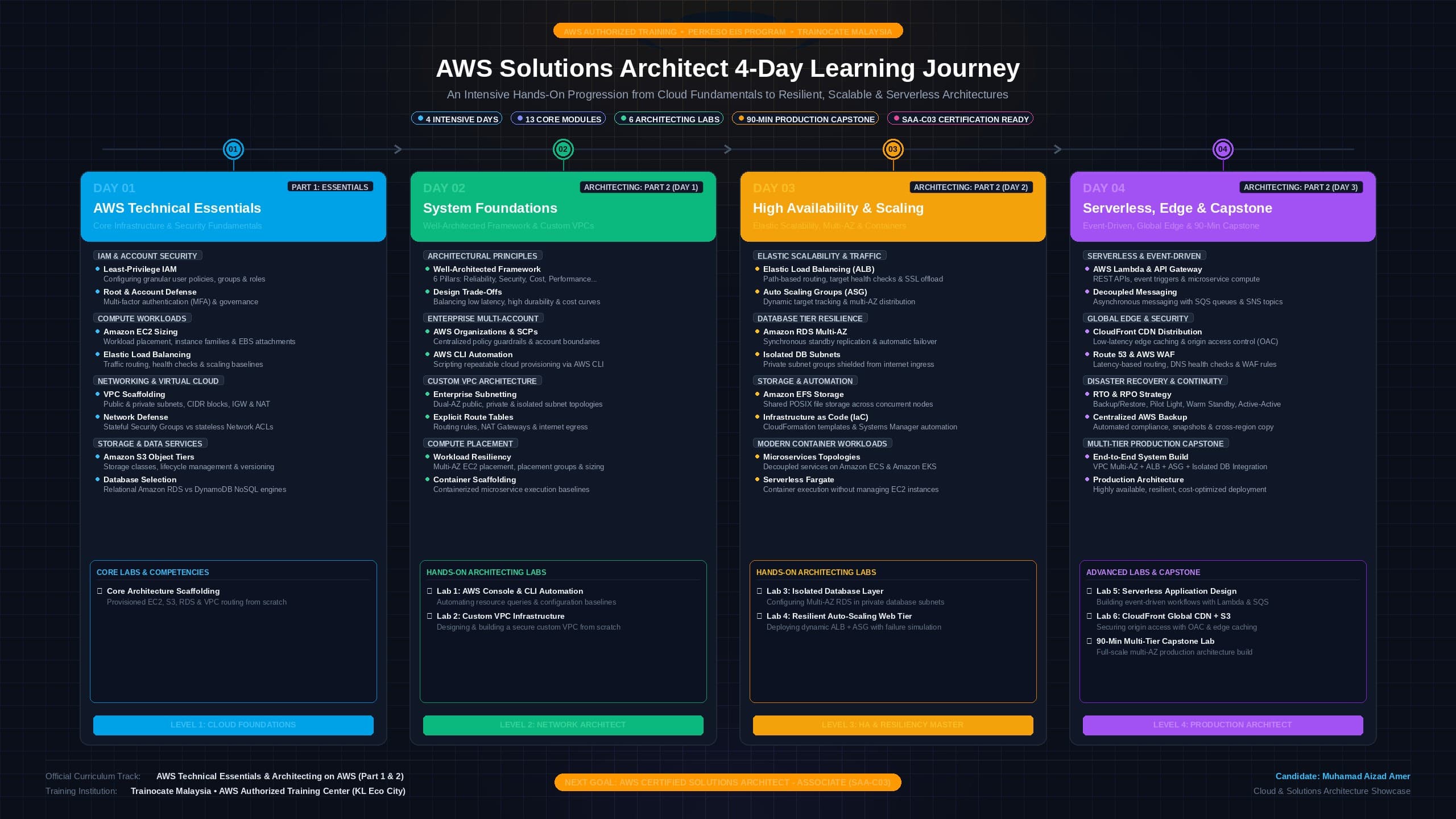Click the SAA-C03 CERTIFICATION READY badge

(x=960, y=119)
